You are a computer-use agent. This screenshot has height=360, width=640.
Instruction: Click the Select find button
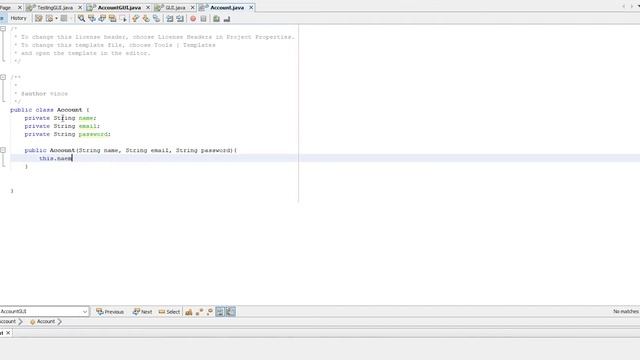[169, 312]
